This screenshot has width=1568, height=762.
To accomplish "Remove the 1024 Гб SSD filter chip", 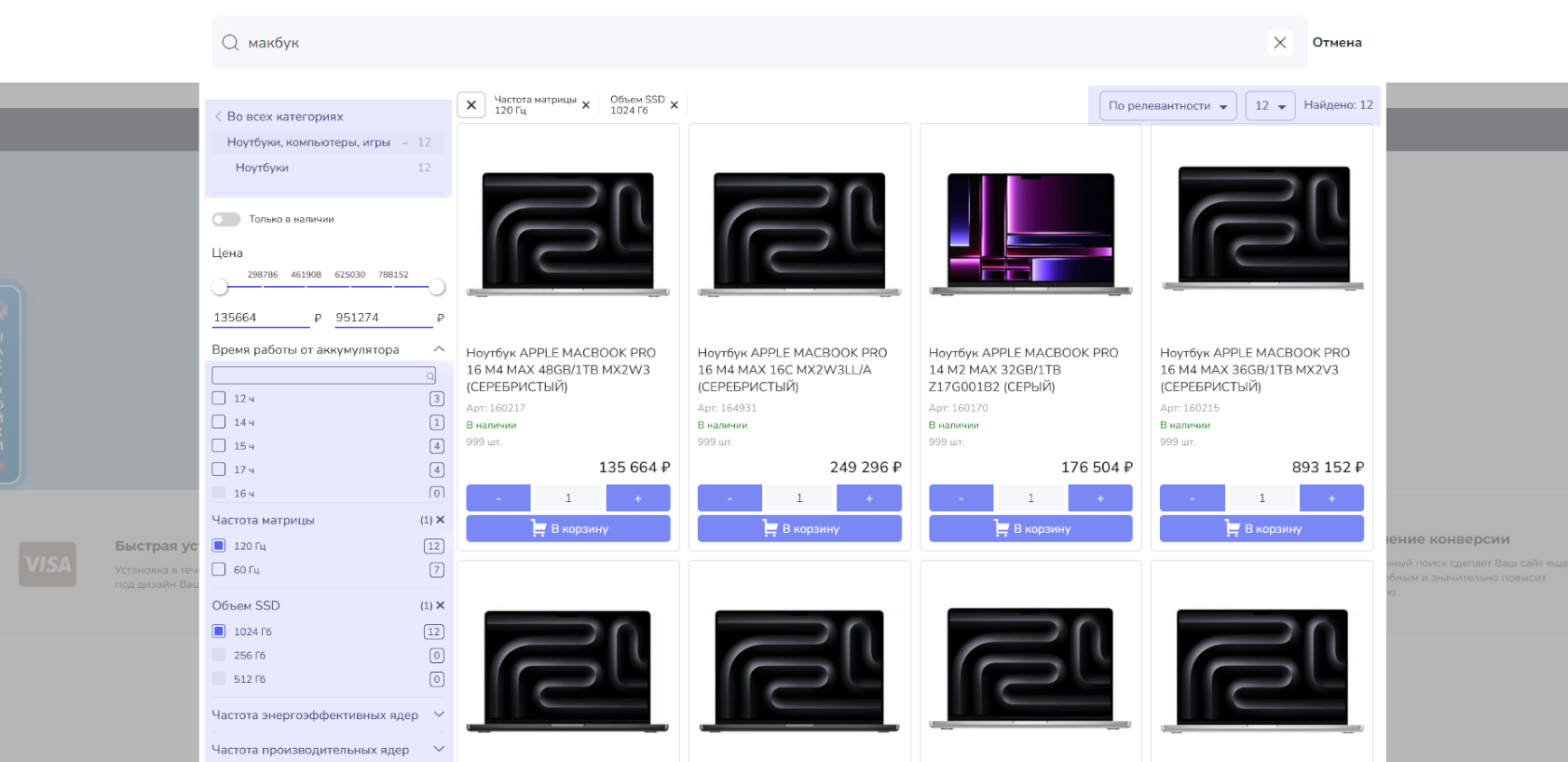I will click(x=674, y=105).
